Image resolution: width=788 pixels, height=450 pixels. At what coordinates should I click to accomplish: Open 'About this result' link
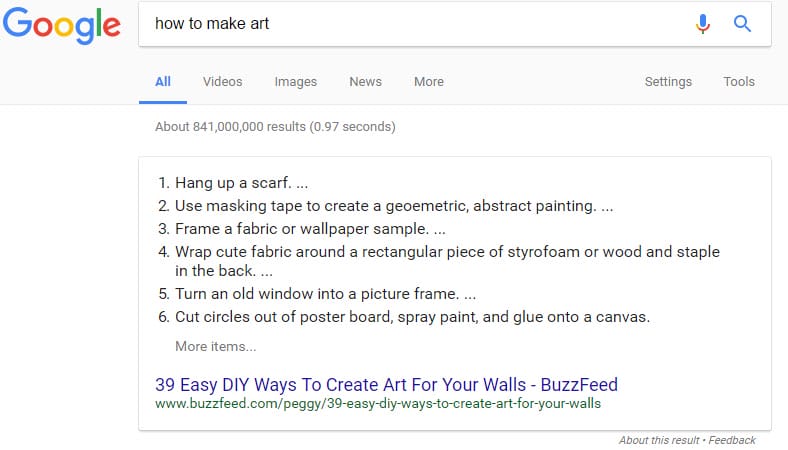tap(660, 440)
